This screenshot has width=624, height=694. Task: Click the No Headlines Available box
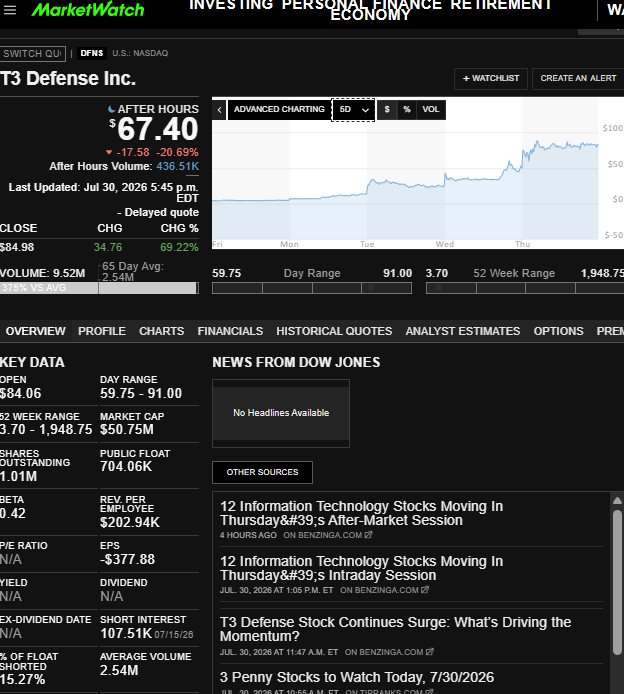pos(281,413)
